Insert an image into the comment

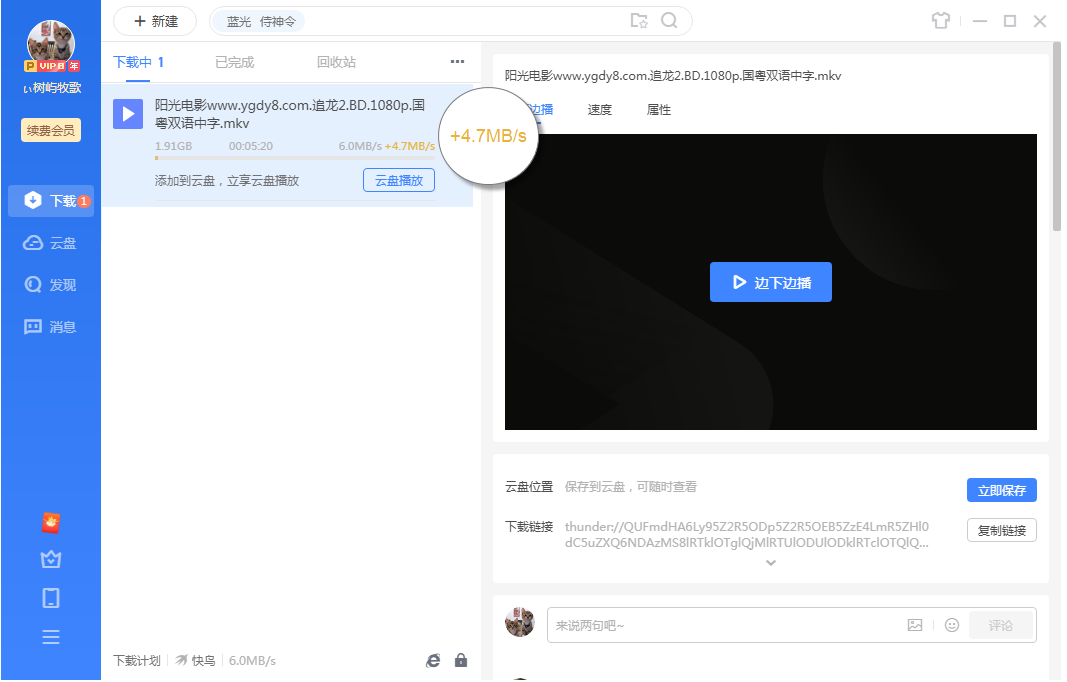pos(915,625)
